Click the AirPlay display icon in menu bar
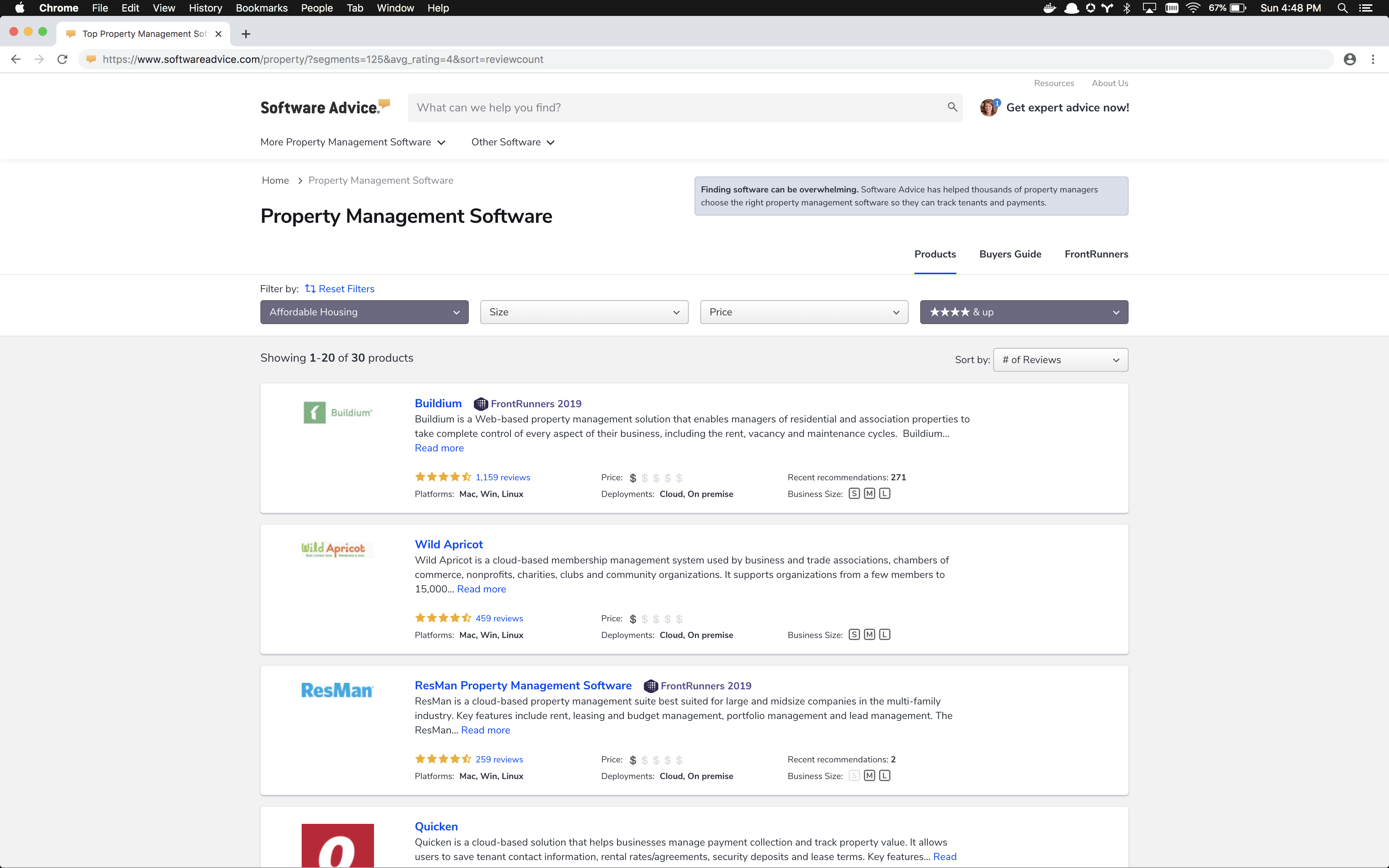The image size is (1389, 868). tap(1149, 8)
